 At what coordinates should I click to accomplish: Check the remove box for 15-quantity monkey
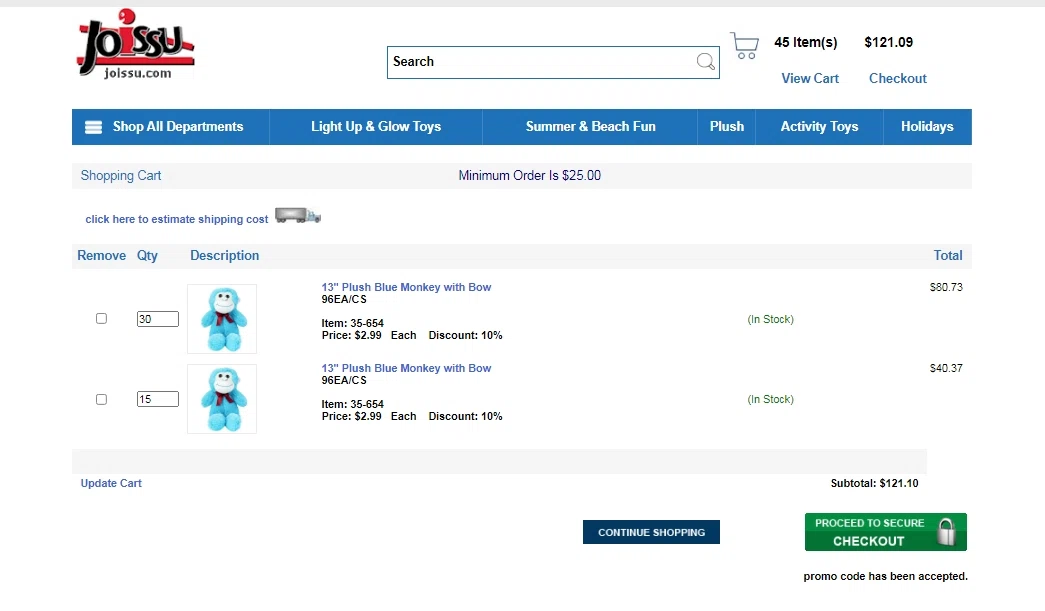[101, 399]
